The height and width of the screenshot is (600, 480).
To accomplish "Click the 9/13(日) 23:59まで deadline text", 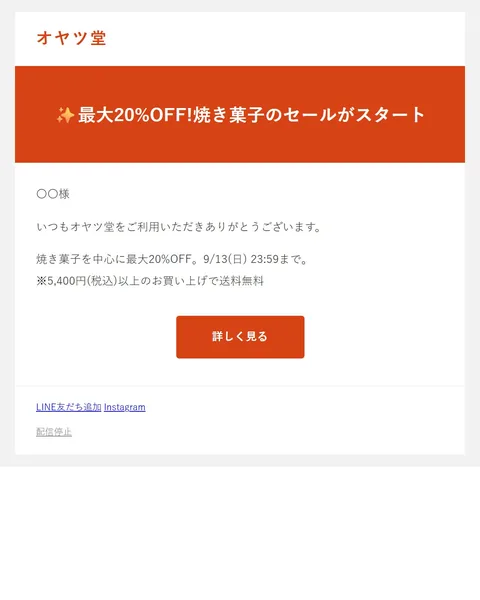I will click(255, 259).
